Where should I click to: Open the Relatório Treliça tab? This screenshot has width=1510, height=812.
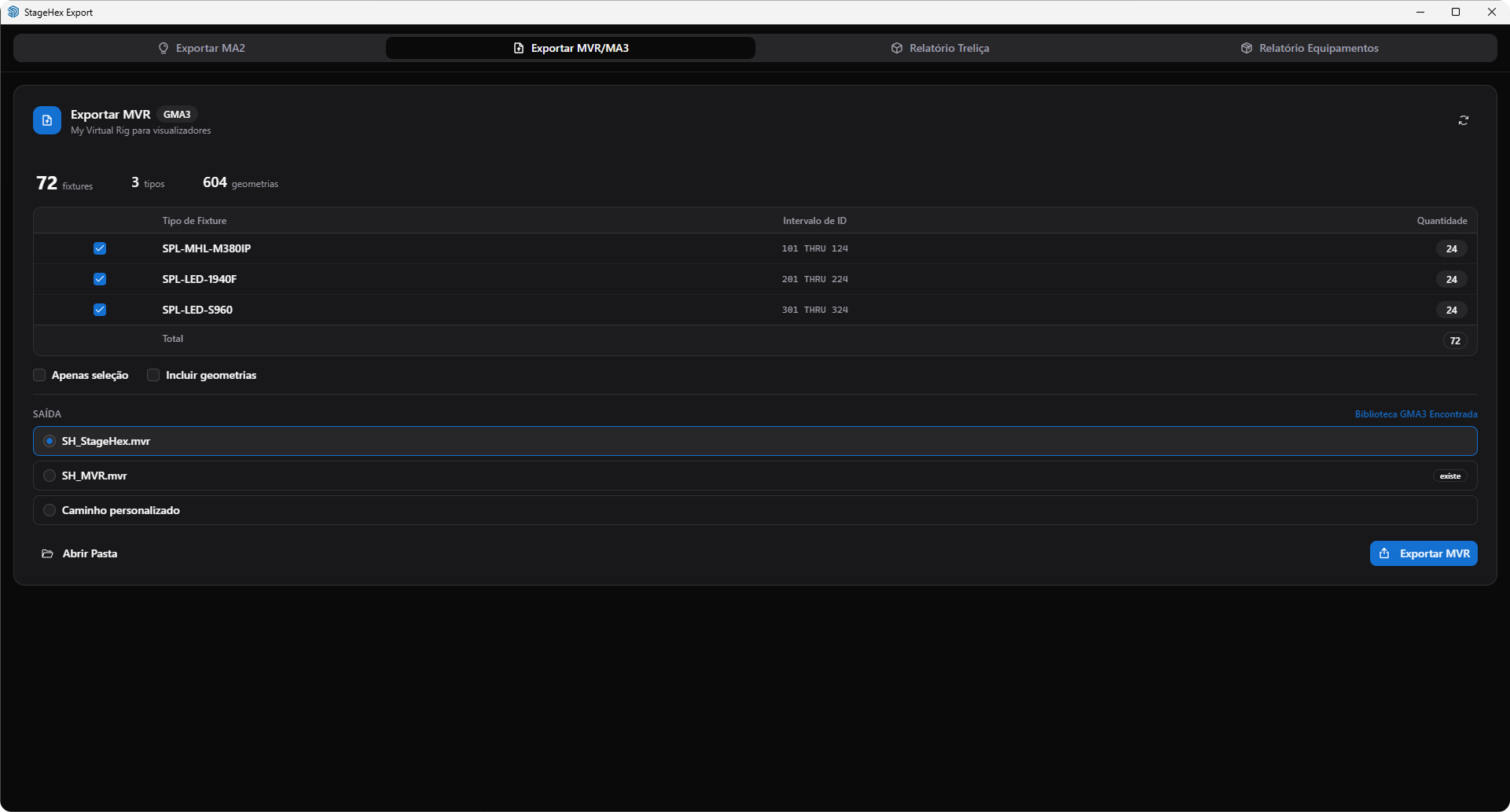[x=940, y=48]
